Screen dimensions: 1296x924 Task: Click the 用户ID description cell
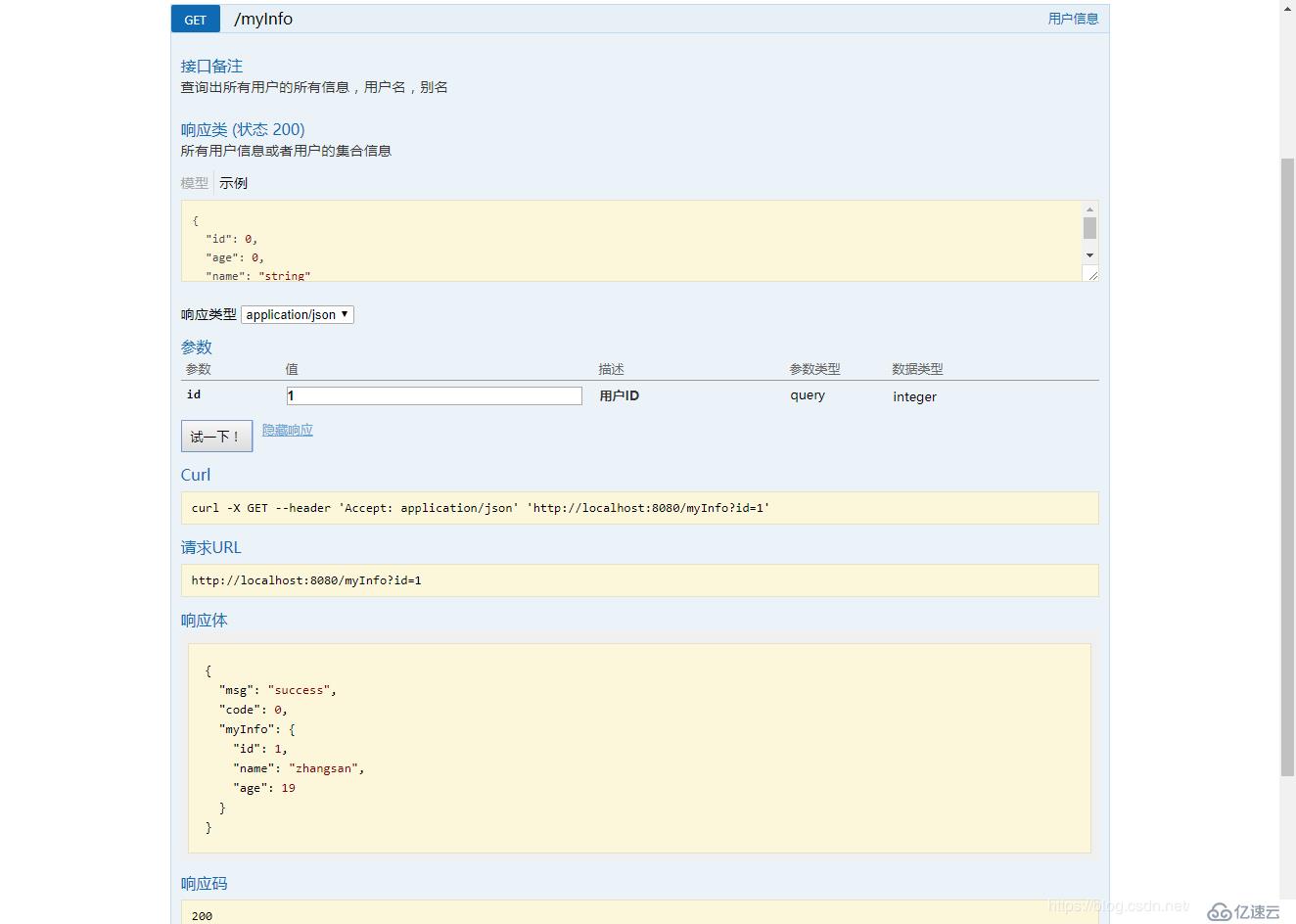tap(619, 395)
